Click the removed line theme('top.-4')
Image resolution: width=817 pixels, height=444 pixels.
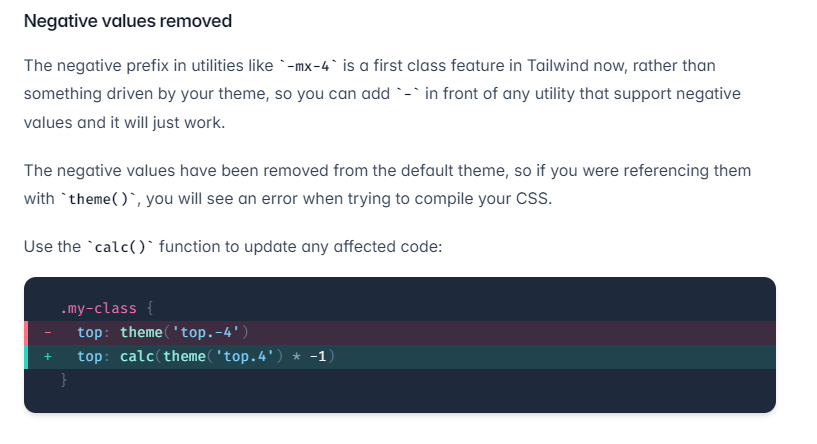400,332
